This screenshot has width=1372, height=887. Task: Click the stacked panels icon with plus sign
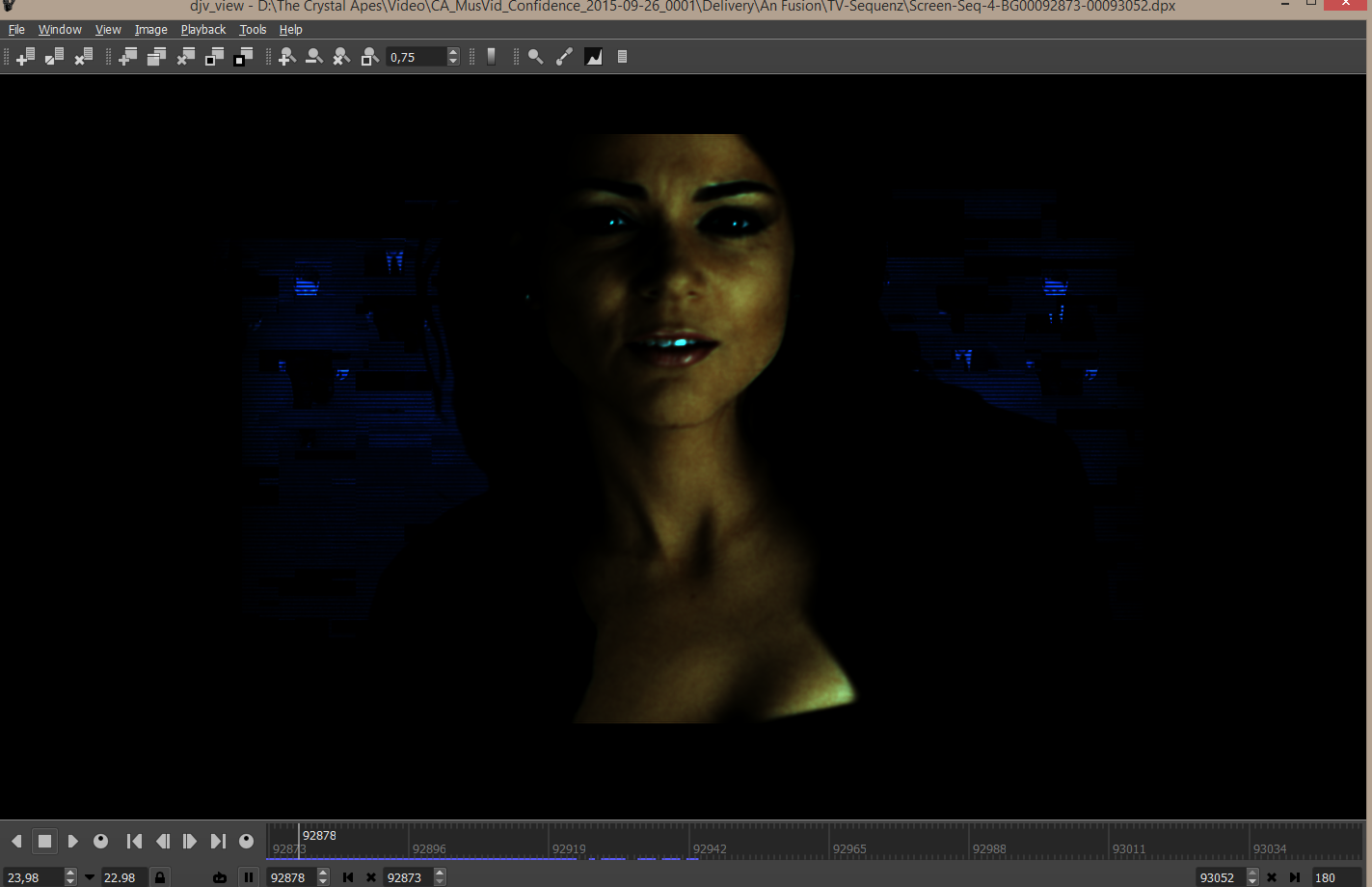[127, 57]
